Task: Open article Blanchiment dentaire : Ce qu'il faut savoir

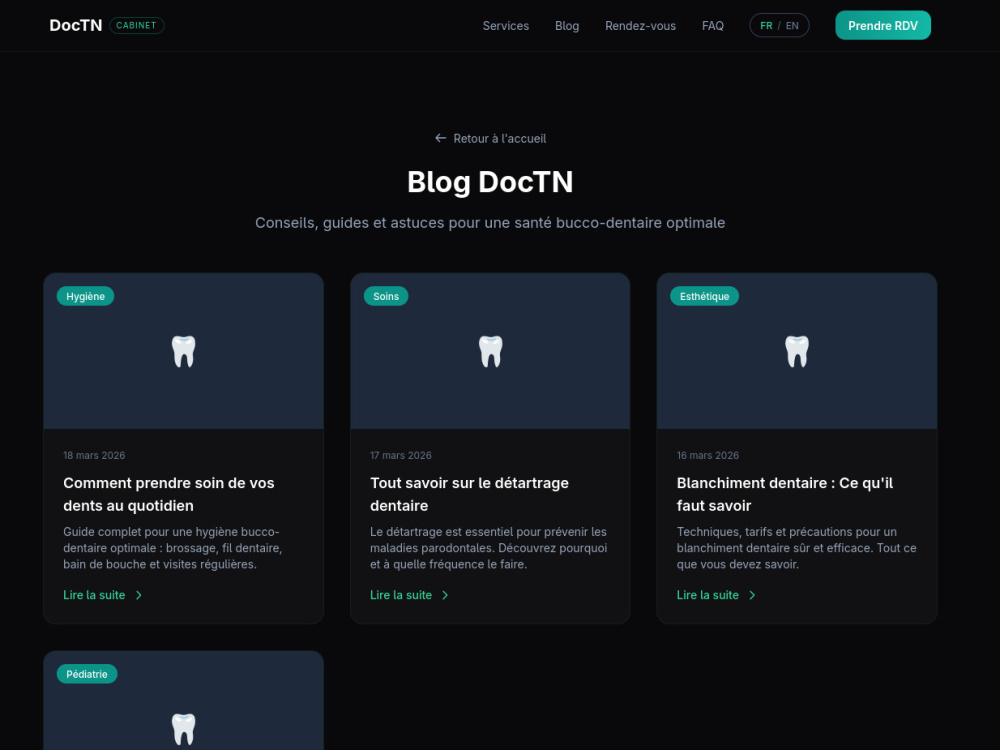Action: 784,494
